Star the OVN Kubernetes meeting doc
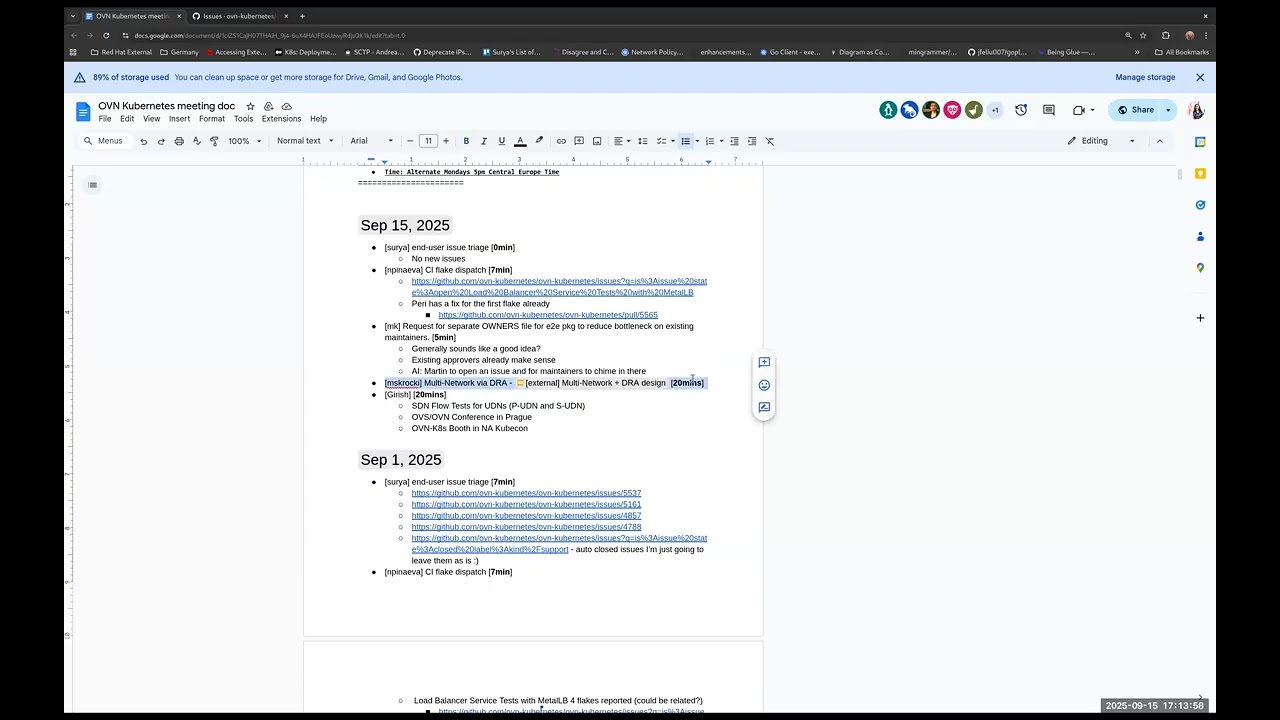Image resolution: width=1280 pixels, height=720 pixels. tap(250, 106)
